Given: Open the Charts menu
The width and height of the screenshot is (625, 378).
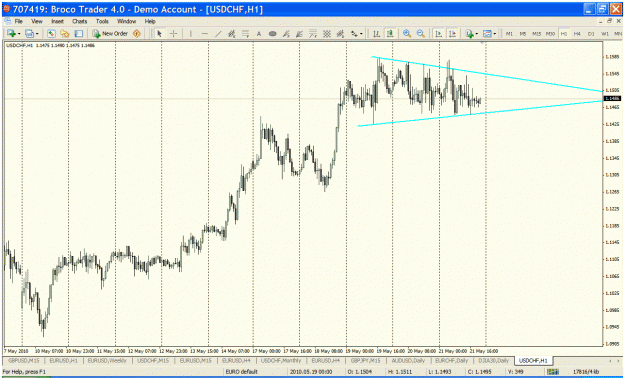Looking at the screenshot, I should [80, 21].
